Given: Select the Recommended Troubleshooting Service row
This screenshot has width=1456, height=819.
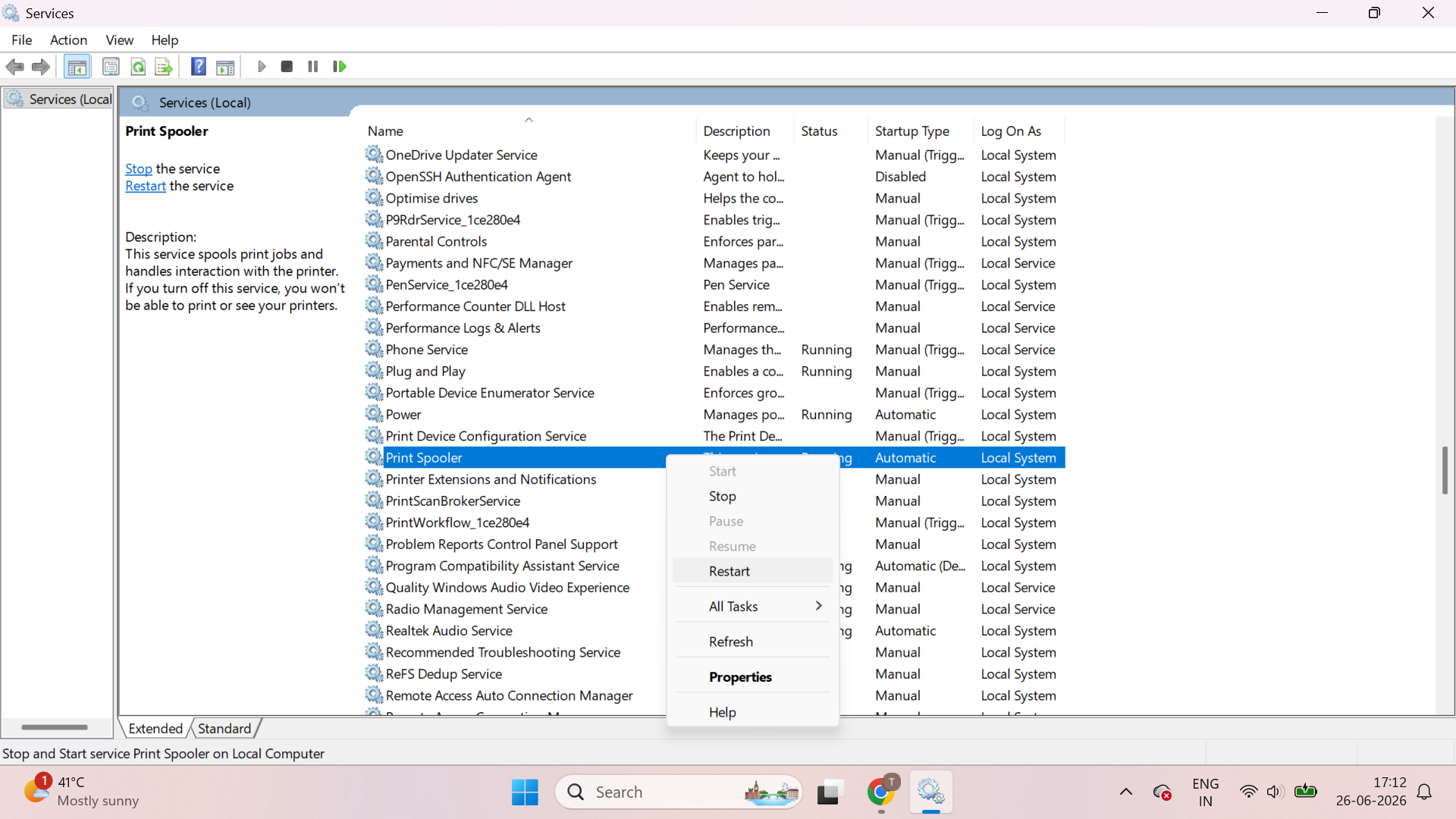Looking at the screenshot, I should 503,652.
